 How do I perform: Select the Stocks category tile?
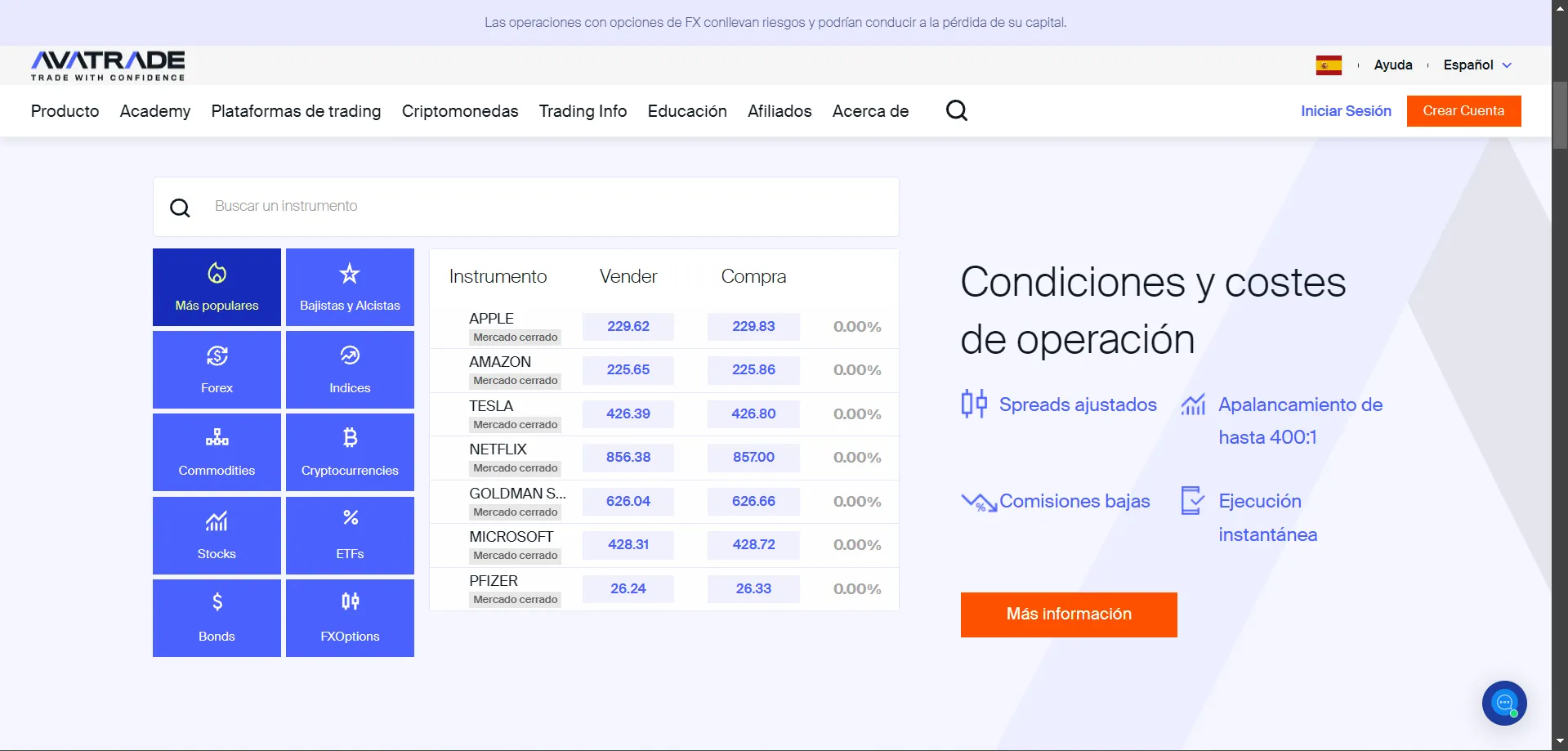[217, 535]
